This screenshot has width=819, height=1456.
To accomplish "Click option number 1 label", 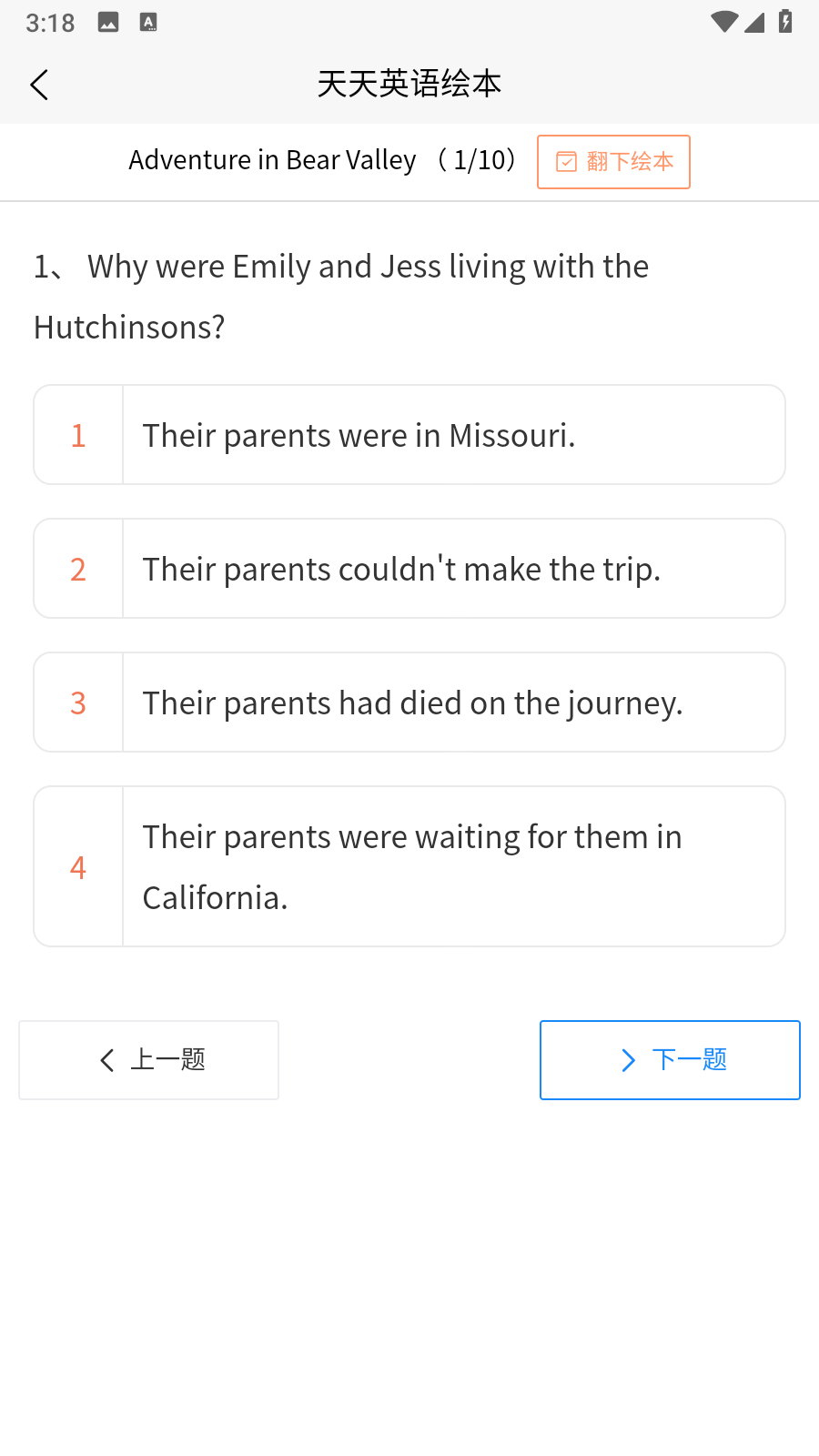I will pyautogui.click(x=78, y=435).
